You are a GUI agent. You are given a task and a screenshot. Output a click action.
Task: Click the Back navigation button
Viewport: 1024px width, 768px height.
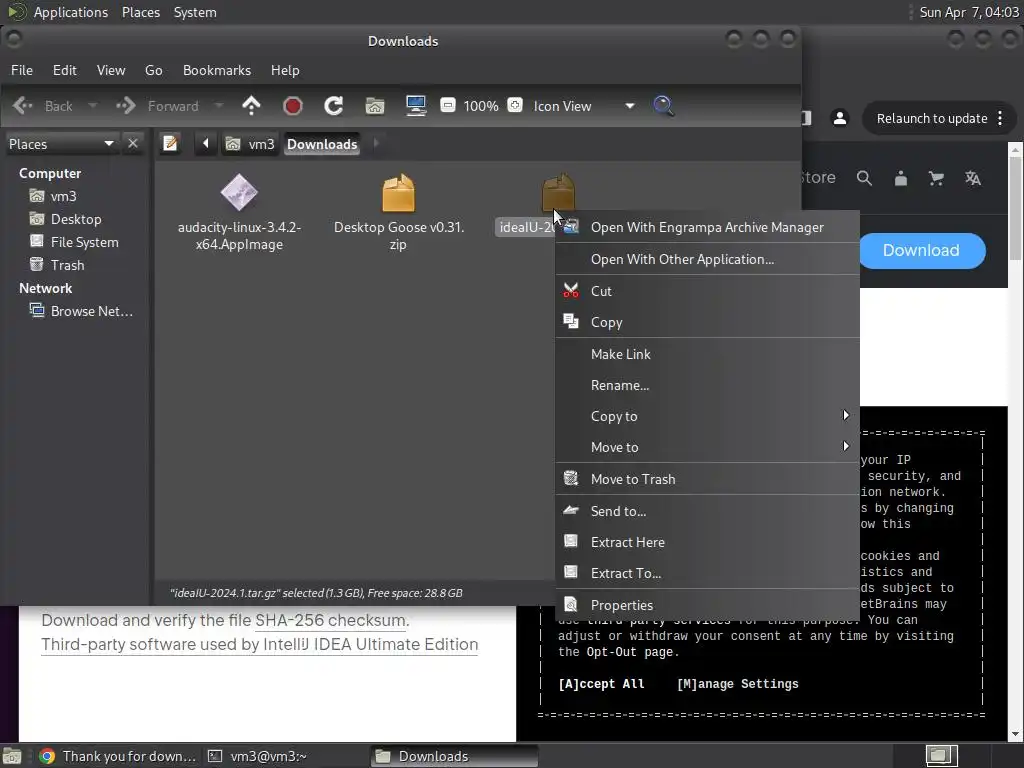coord(43,106)
